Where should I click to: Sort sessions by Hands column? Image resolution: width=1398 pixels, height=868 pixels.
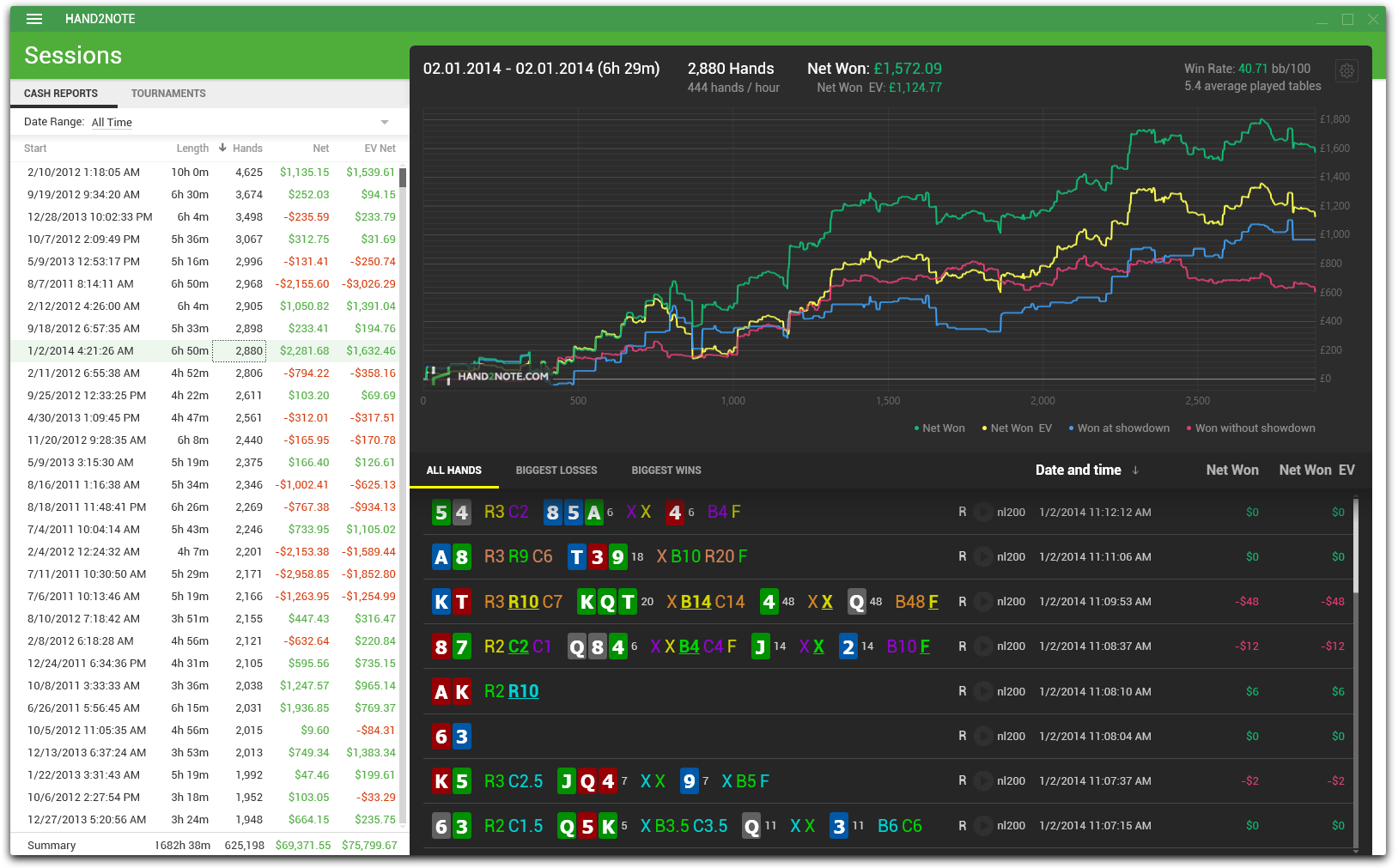coord(247,149)
